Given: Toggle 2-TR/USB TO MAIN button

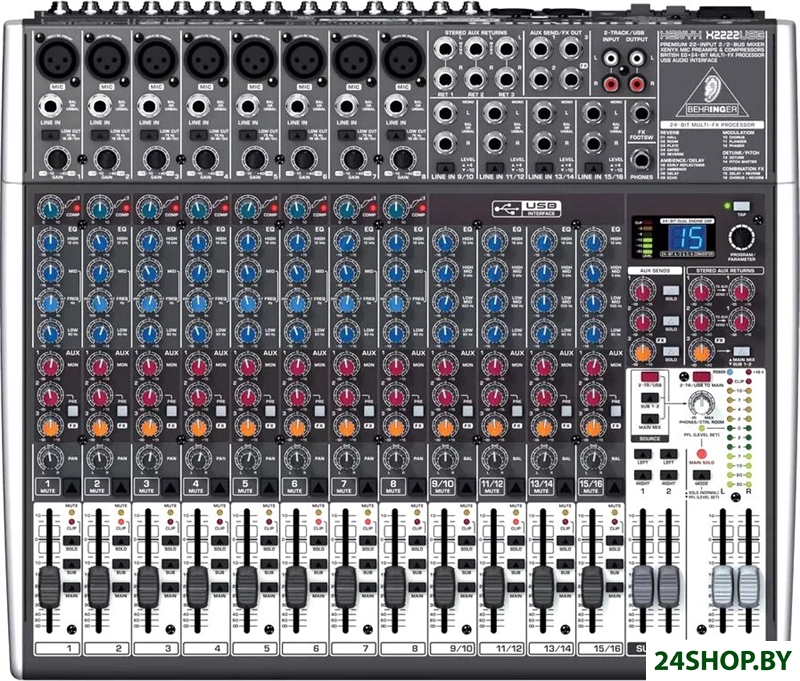Looking at the screenshot, I should (x=702, y=377).
